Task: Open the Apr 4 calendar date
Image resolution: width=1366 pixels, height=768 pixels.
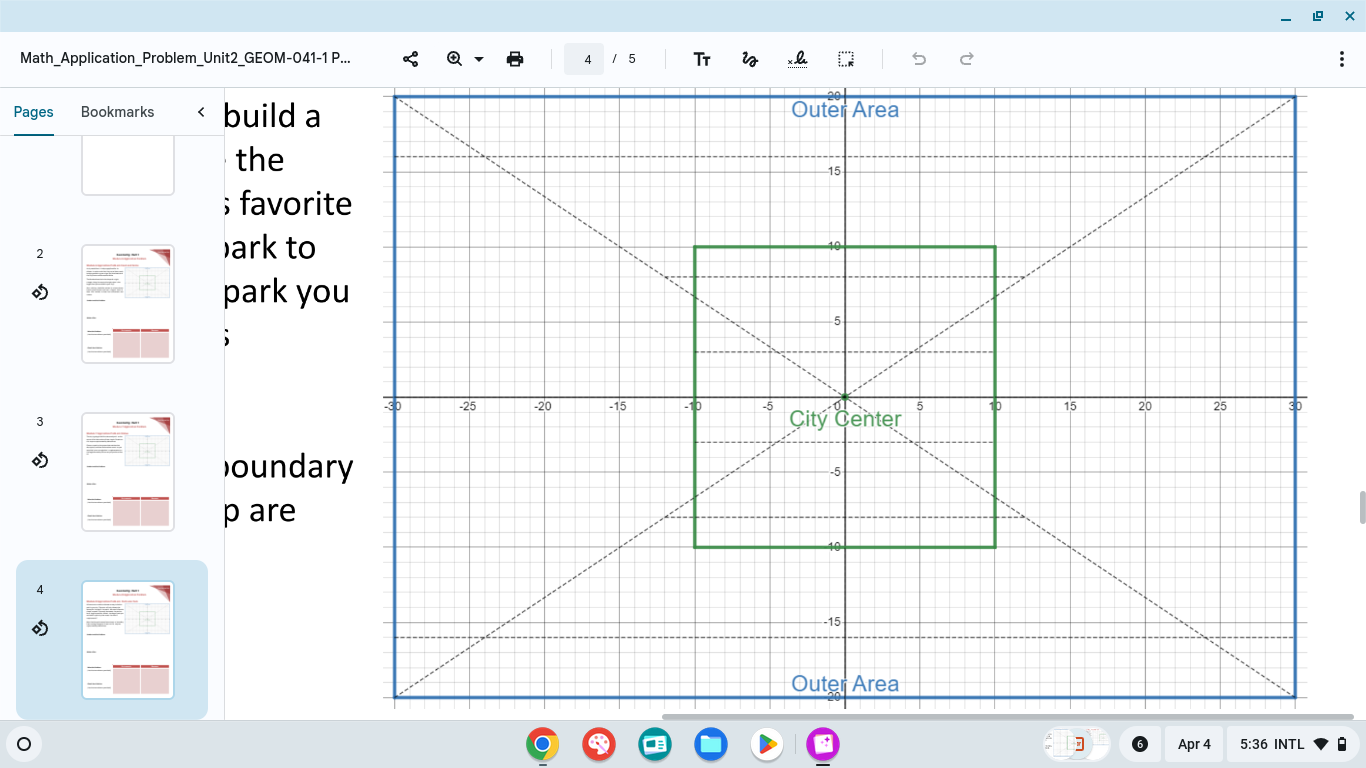Action: click(x=1194, y=744)
